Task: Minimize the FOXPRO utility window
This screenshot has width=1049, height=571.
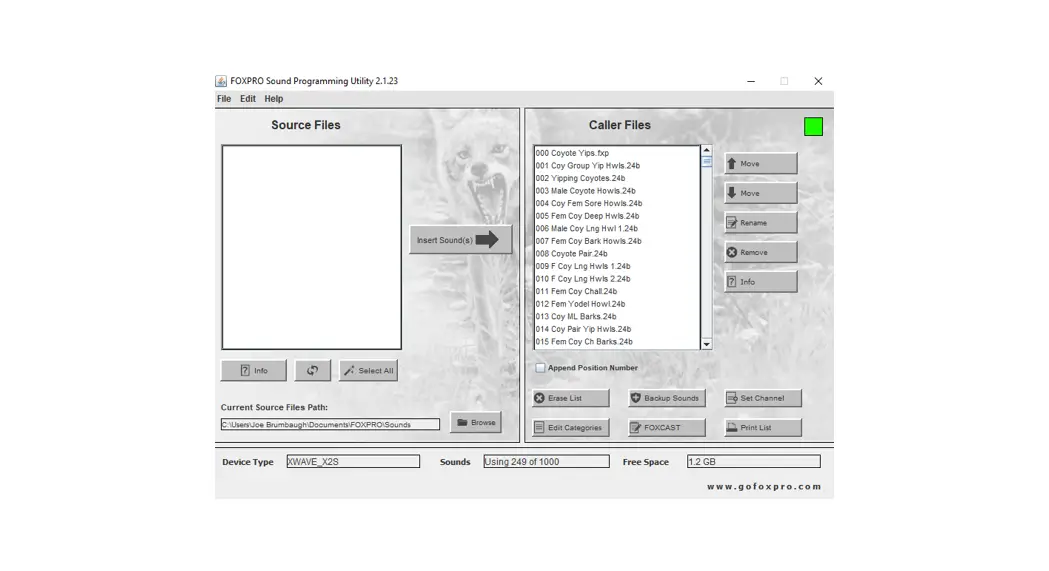Action: pos(751,81)
